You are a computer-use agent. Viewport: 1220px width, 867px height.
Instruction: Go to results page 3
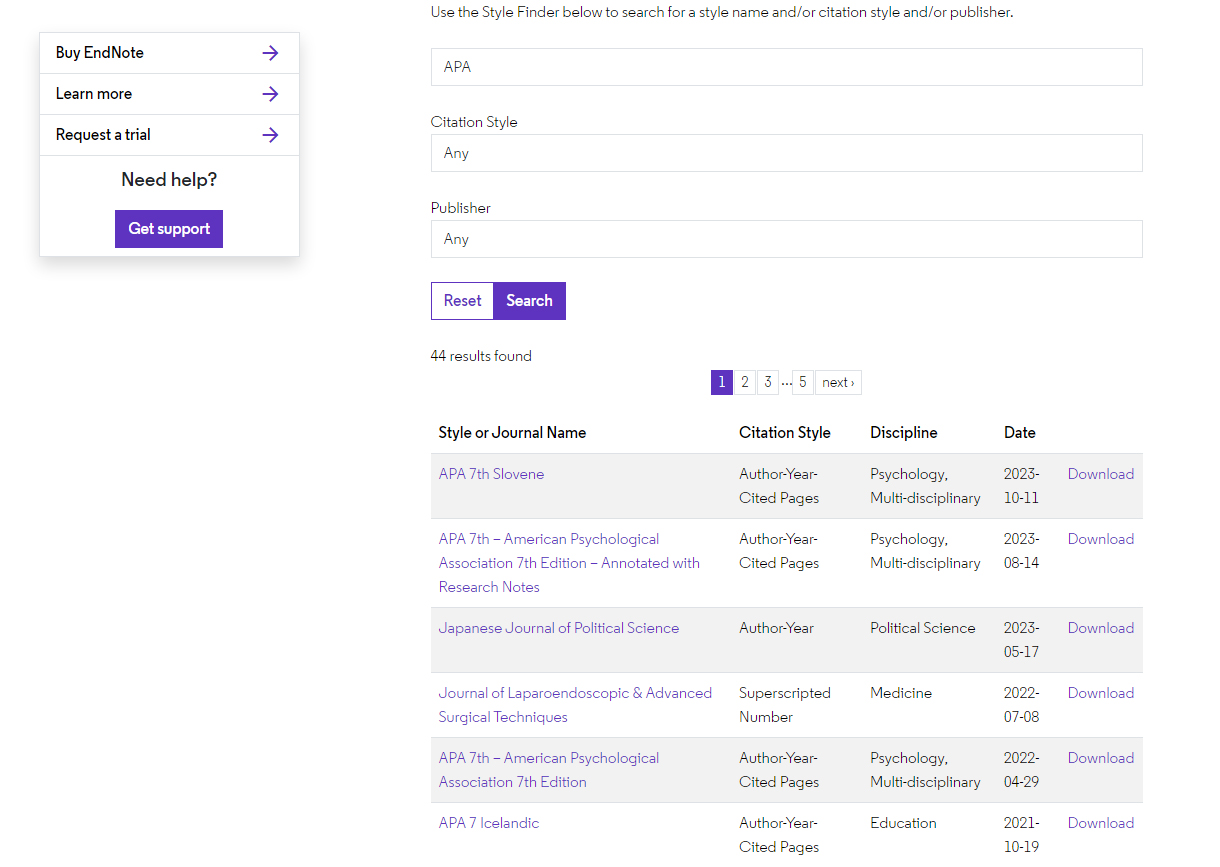pos(767,382)
